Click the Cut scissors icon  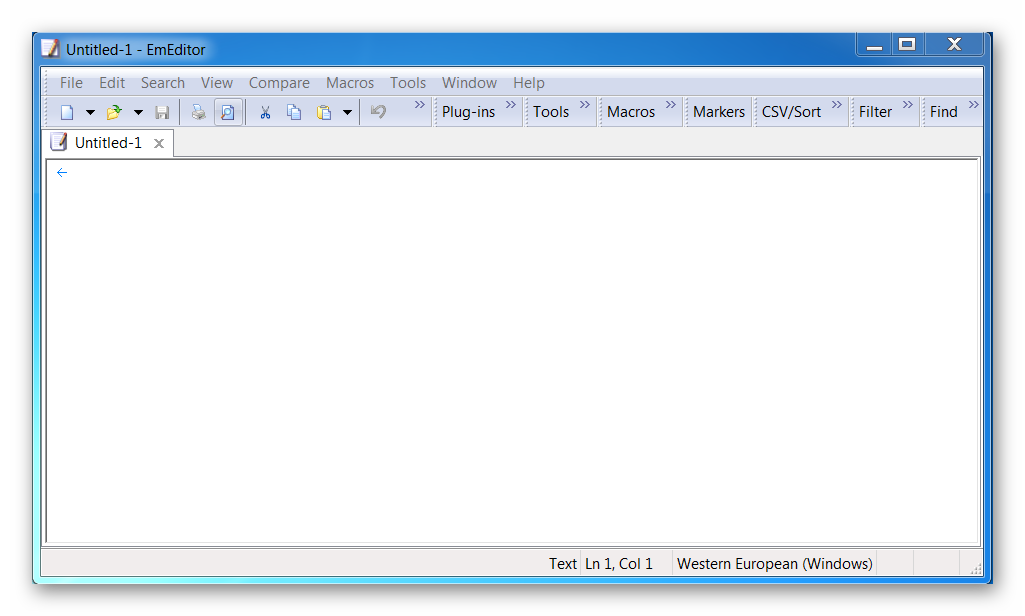click(x=265, y=112)
